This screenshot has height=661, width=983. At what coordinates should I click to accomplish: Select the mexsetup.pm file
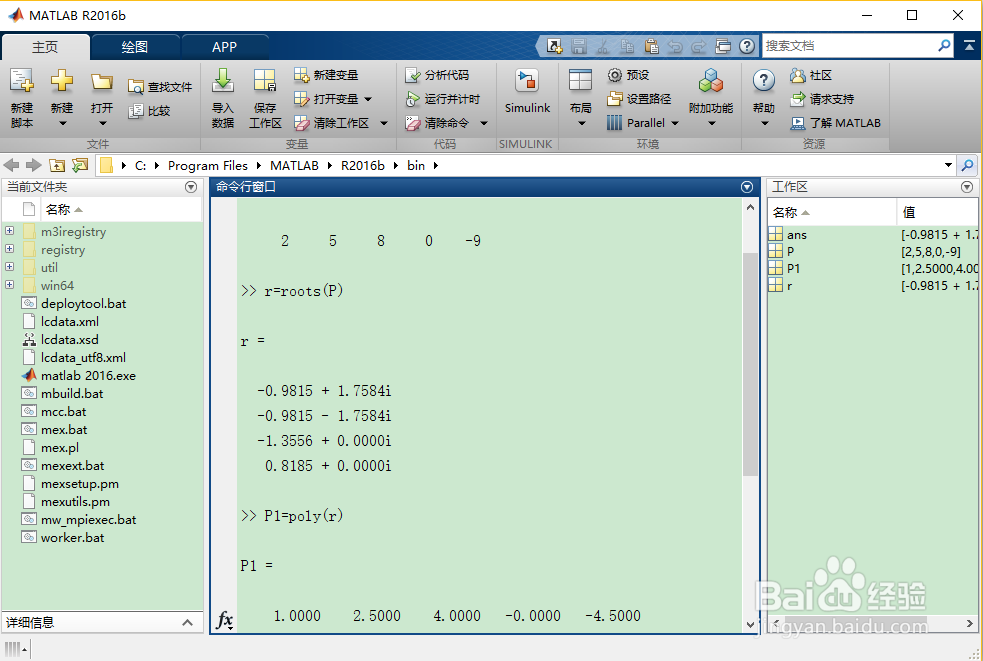click(80, 484)
